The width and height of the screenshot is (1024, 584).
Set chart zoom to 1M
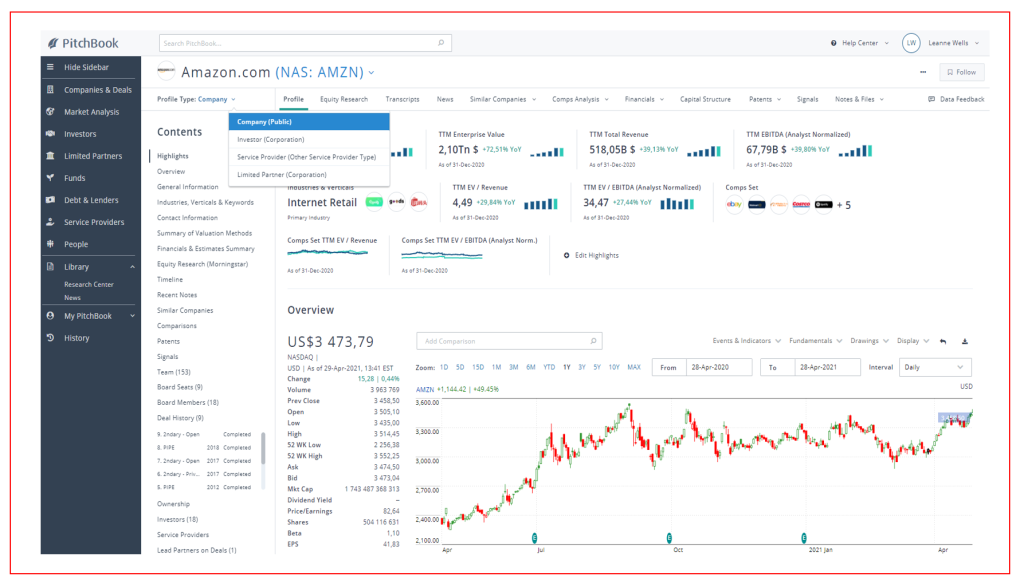496,367
